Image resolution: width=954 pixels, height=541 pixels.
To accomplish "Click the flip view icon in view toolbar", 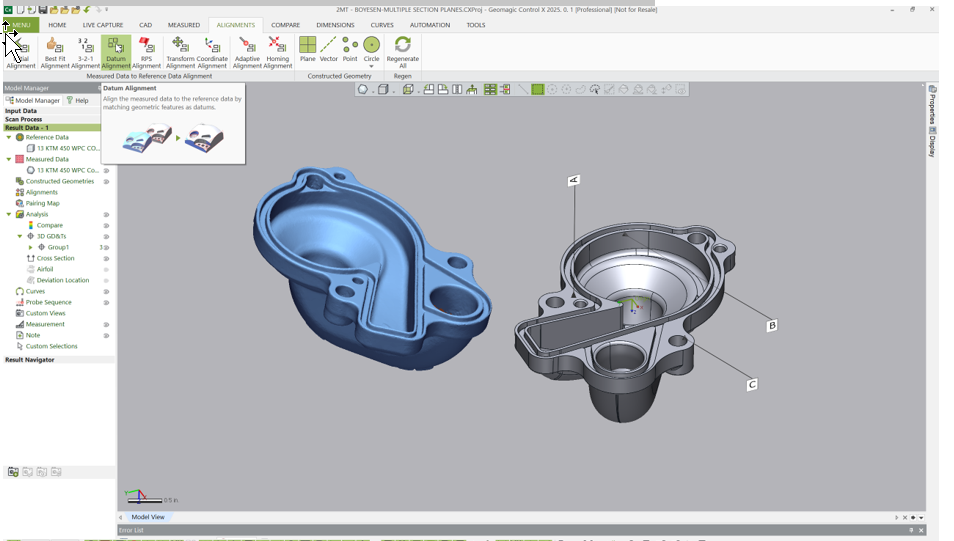I will 457,89.
